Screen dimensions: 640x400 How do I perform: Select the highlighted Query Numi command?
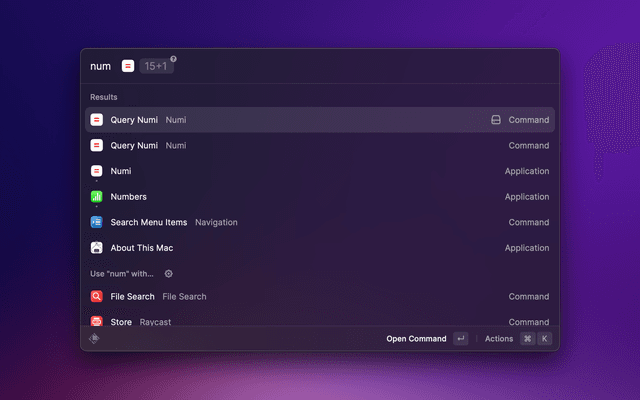click(x=319, y=120)
